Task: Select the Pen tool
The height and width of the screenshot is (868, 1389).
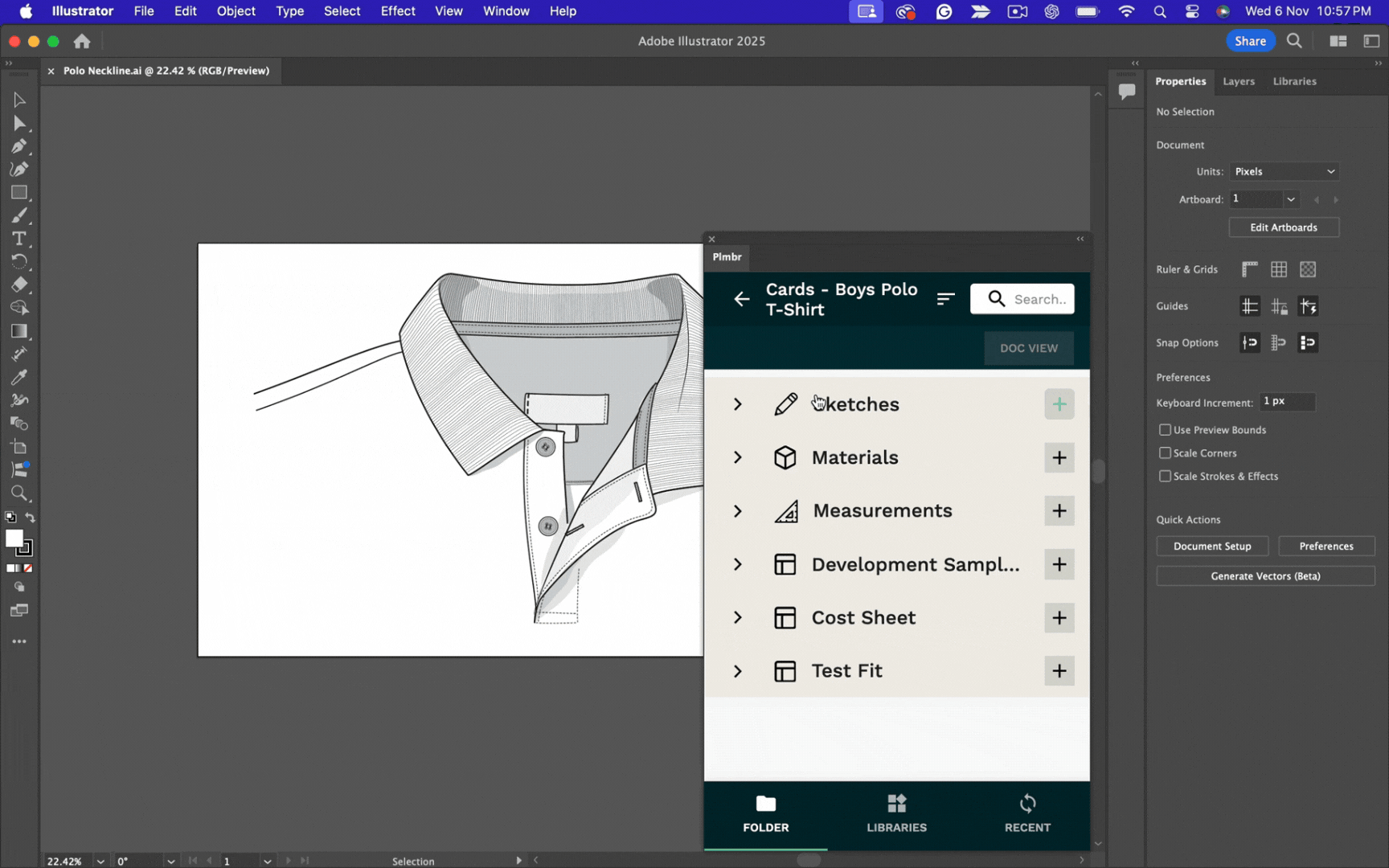Action: 19,146
